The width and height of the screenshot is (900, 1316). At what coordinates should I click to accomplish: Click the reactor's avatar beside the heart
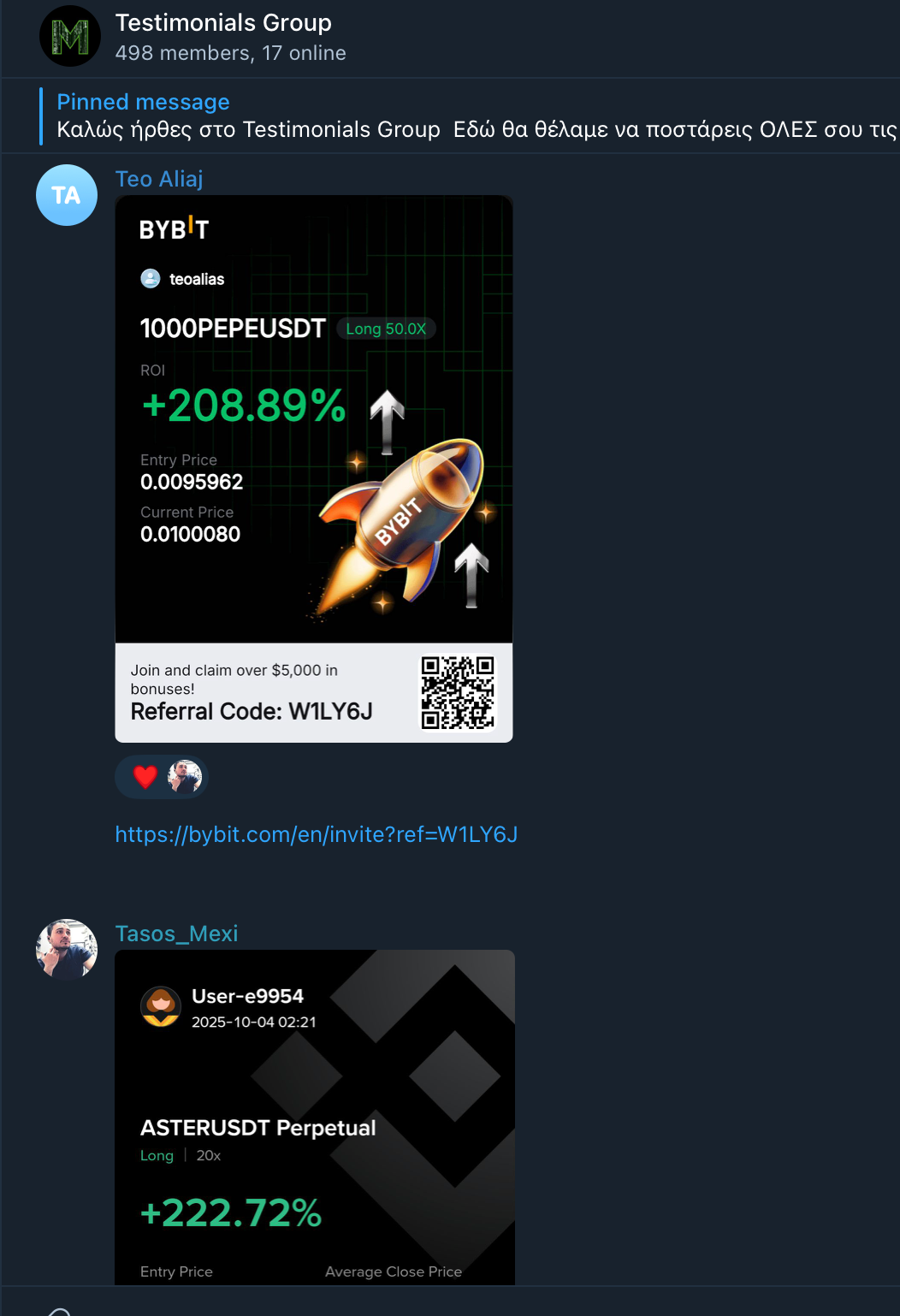pyautogui.click(x=185, y=777)
